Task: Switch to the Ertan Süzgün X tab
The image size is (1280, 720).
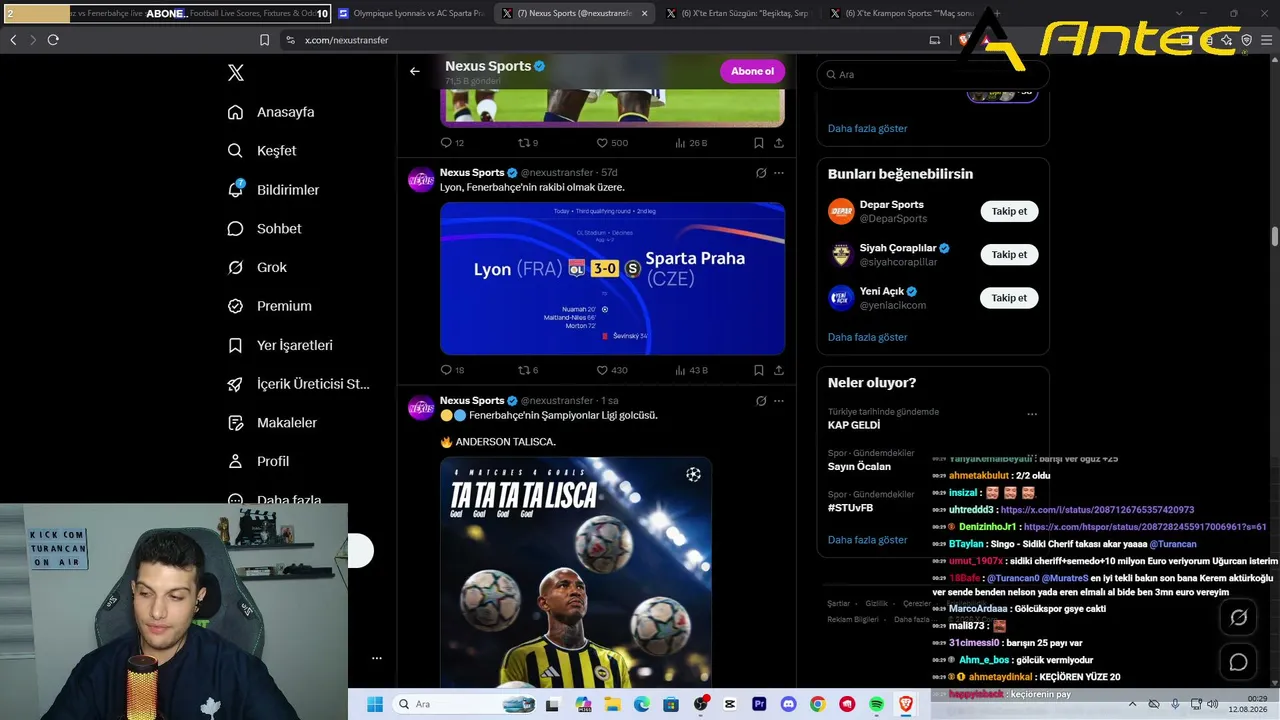Action: click(737, 14)
